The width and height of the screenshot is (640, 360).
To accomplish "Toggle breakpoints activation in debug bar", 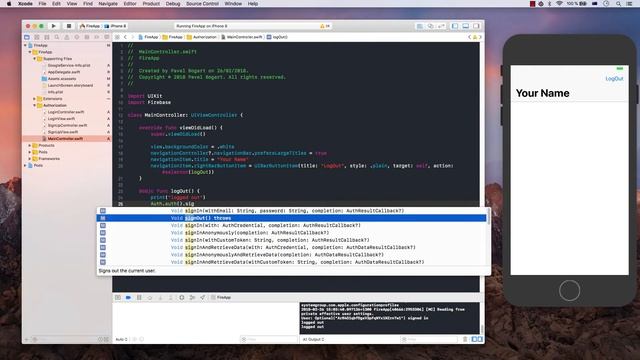I will [x=129, y=298].
